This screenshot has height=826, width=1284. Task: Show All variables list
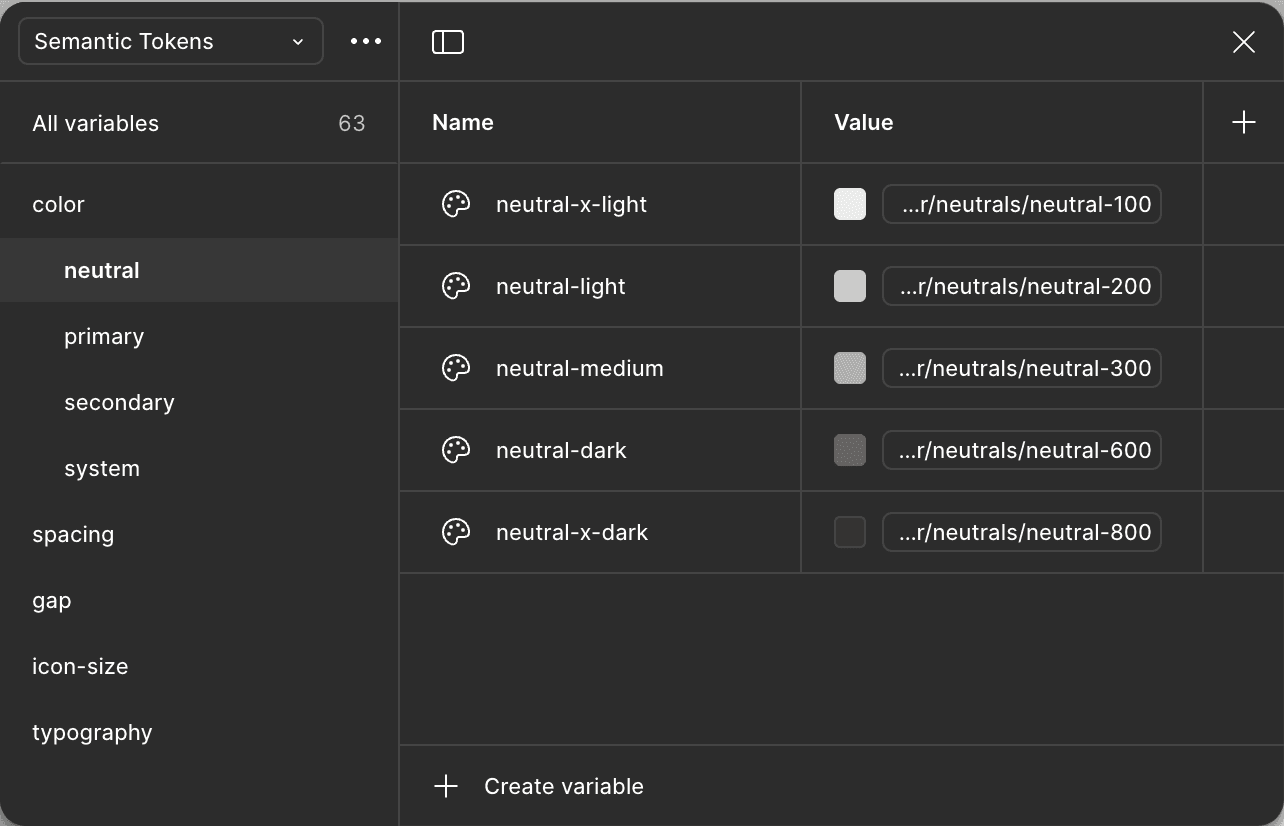click(x=96, y=123)
